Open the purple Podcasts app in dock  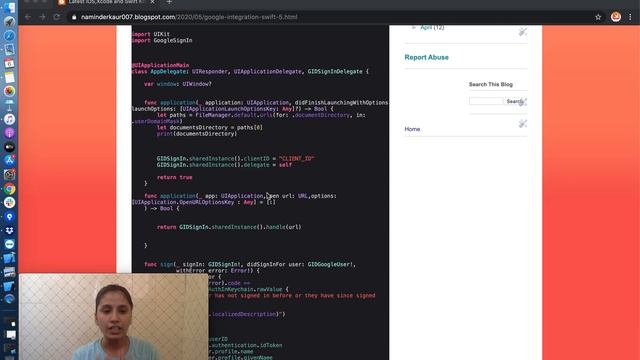[9, 133]
